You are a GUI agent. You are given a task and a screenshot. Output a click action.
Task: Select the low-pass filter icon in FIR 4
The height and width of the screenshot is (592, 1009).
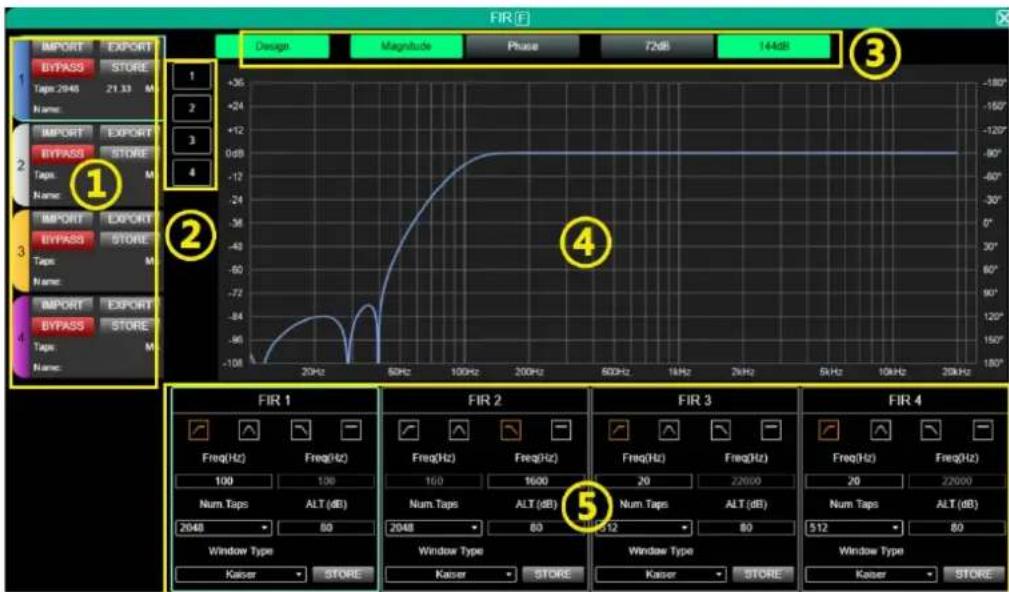[932, 430]
